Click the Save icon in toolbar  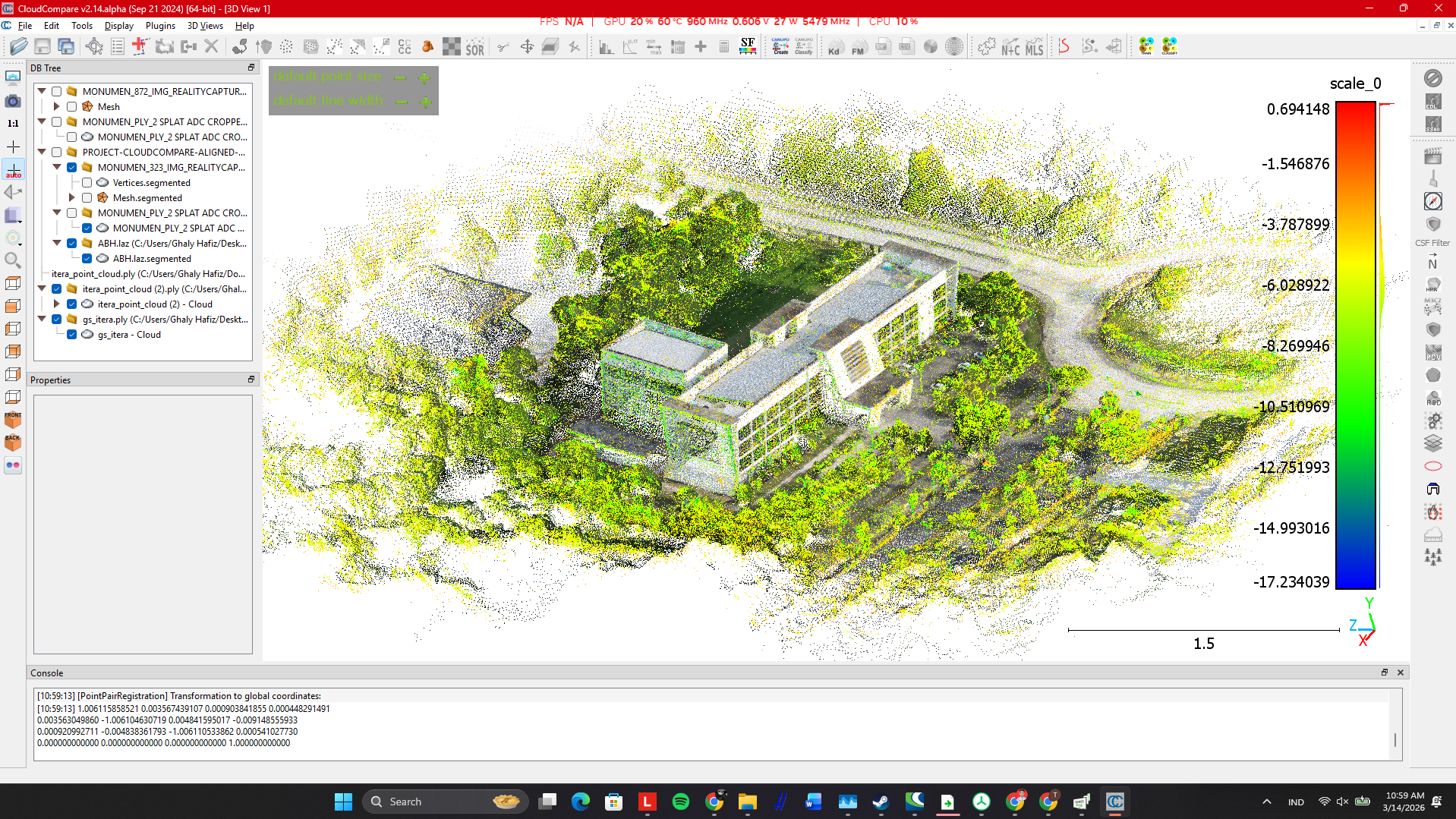(x=43, y=47)
